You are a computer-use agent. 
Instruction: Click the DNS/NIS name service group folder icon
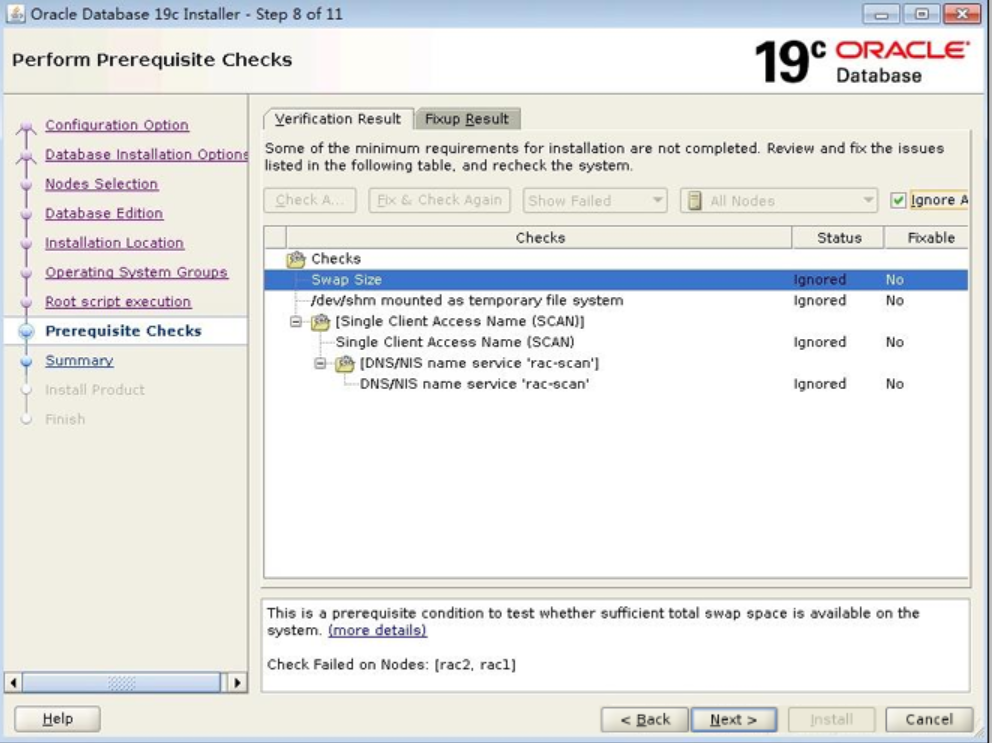click(x=345, y=363)
